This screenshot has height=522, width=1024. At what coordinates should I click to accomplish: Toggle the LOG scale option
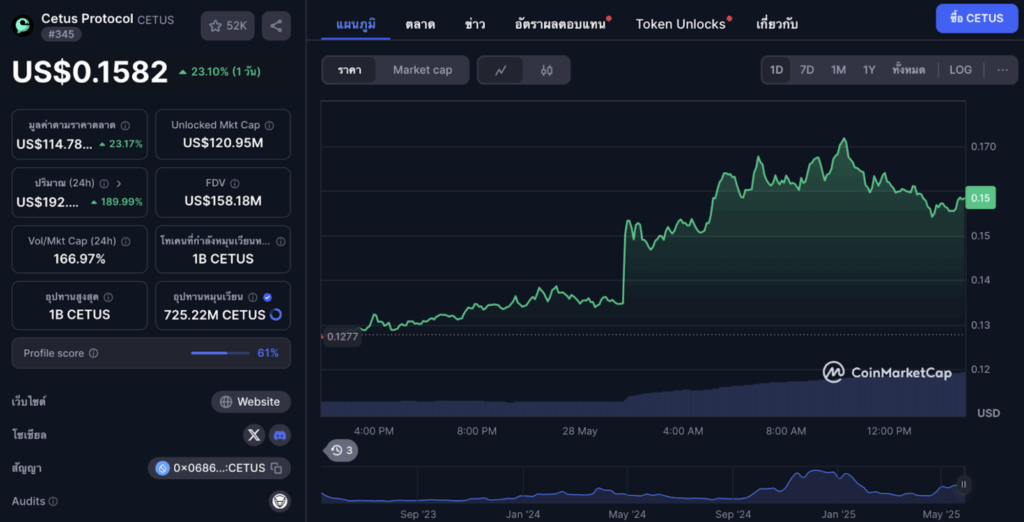pos(960,70)
